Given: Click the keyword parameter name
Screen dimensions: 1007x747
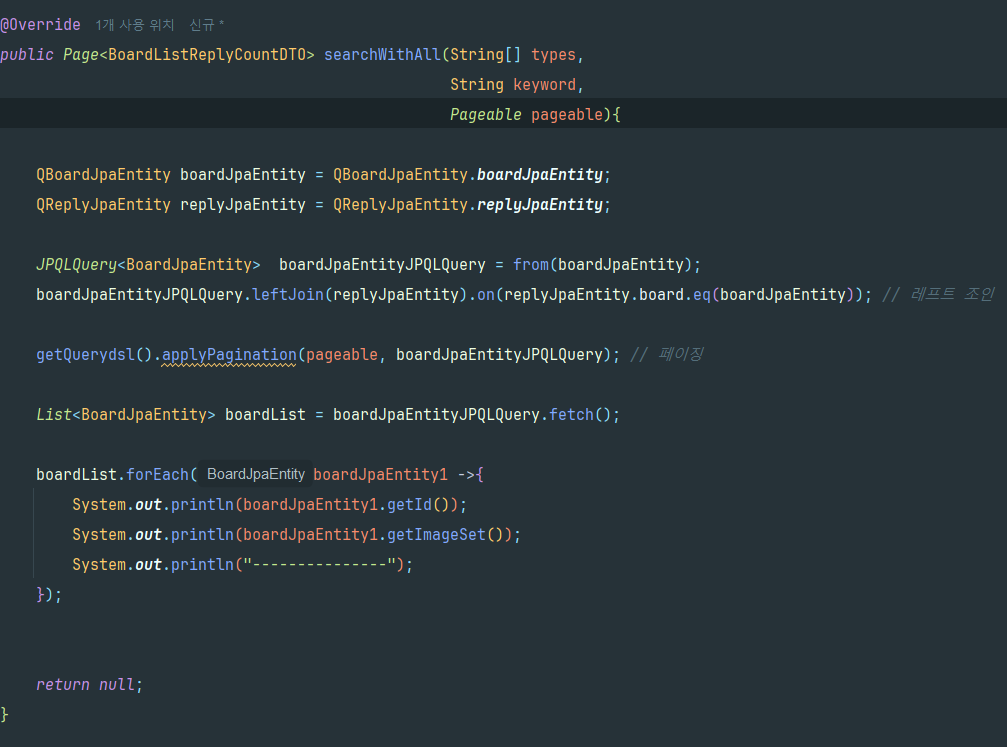Looking at the screenshot, I should point(545,84).
